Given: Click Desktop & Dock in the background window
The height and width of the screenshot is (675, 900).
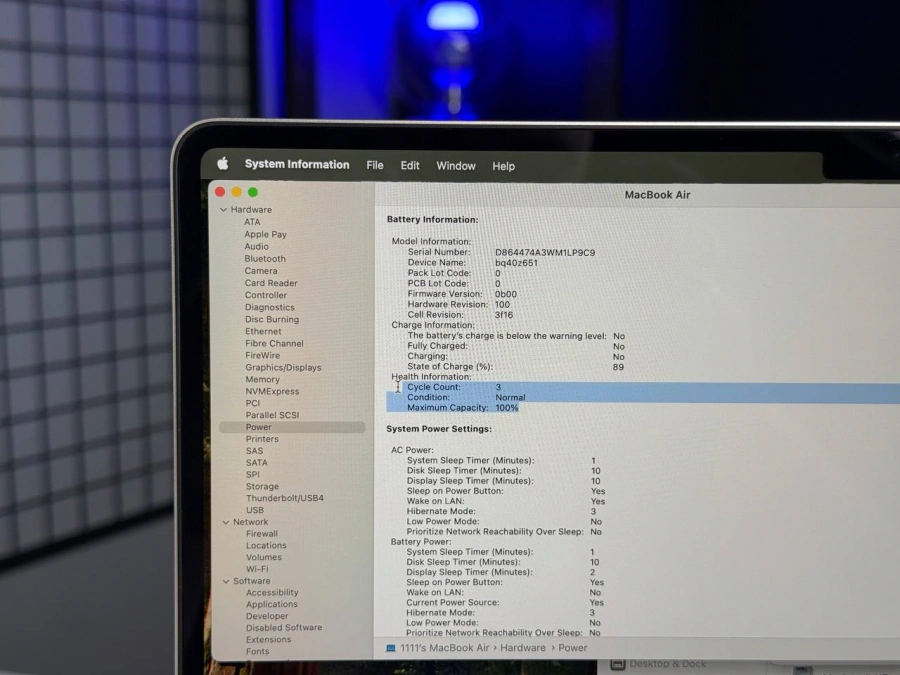Looking at the screenshot, I should point(668,662).
